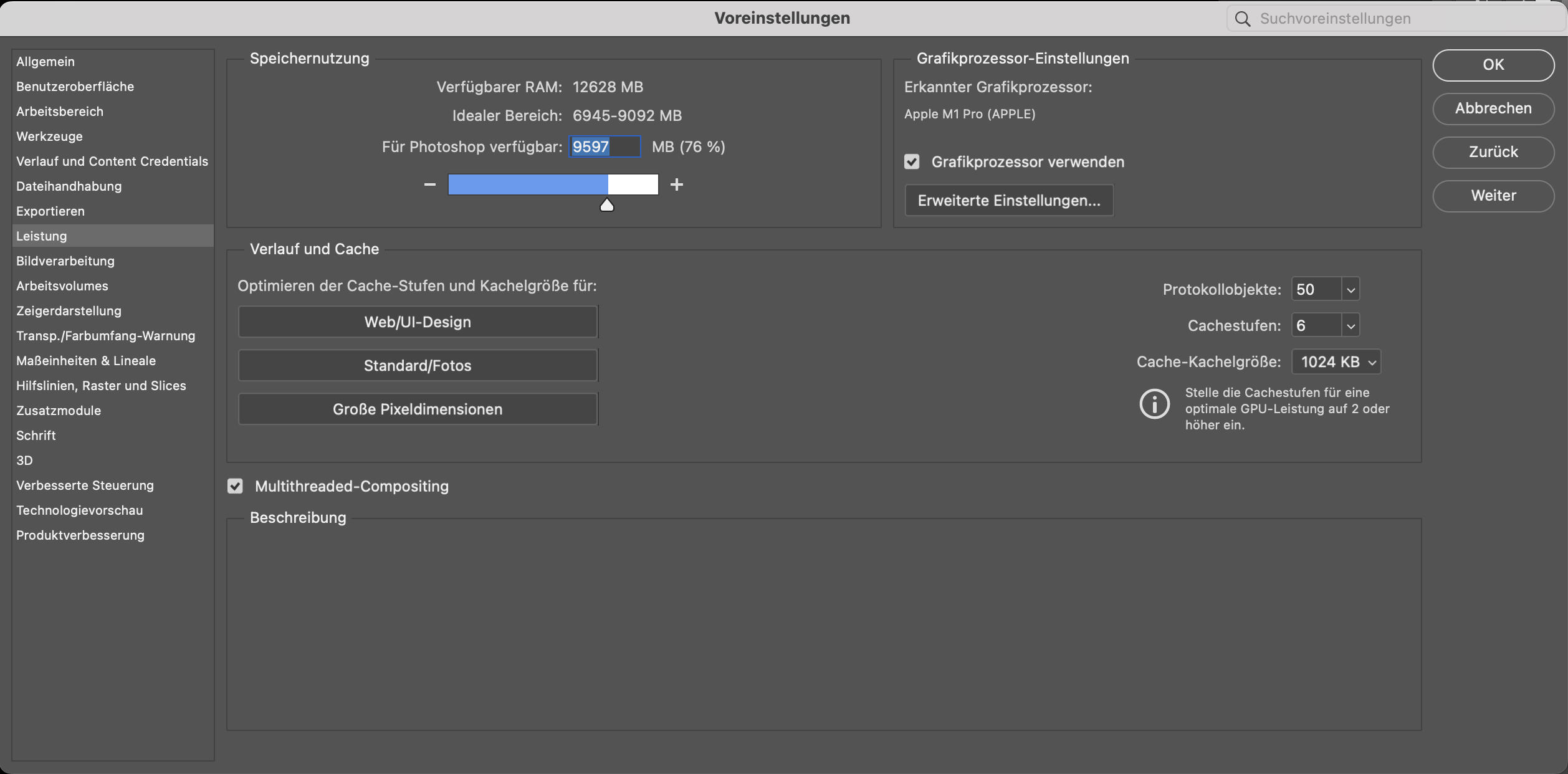Image resolution: width=1568 pixels, height=774 pixels.
Task: Open Erweiterte Einstellungen dialog
Action: coord(1009,201)
